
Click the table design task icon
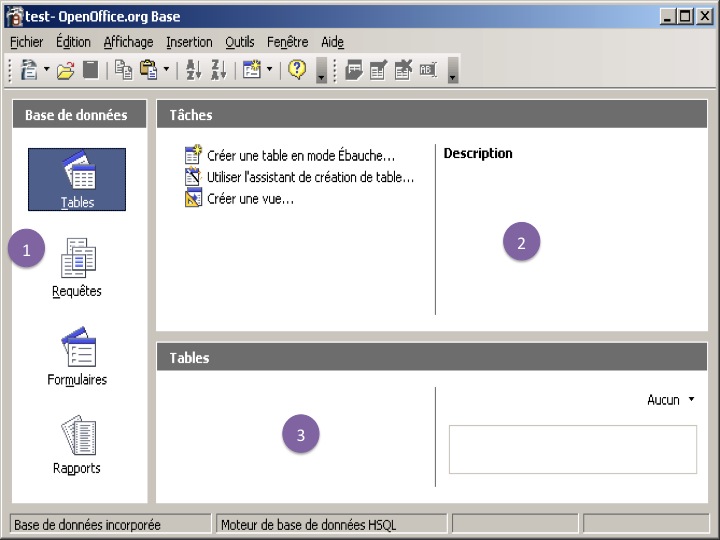pyautogui.click(x=193, y=155)
